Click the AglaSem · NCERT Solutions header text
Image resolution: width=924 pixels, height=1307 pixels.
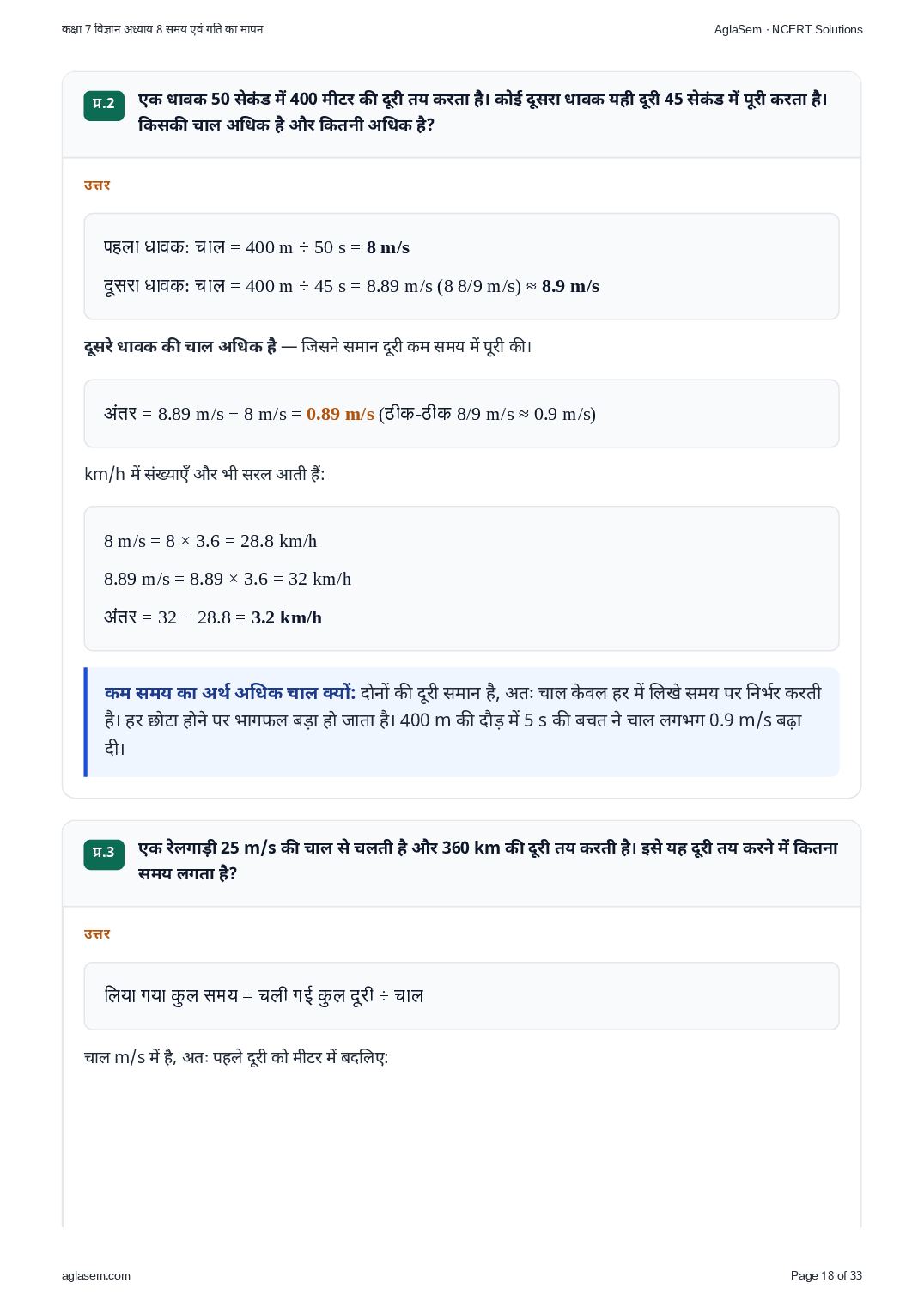787,29
